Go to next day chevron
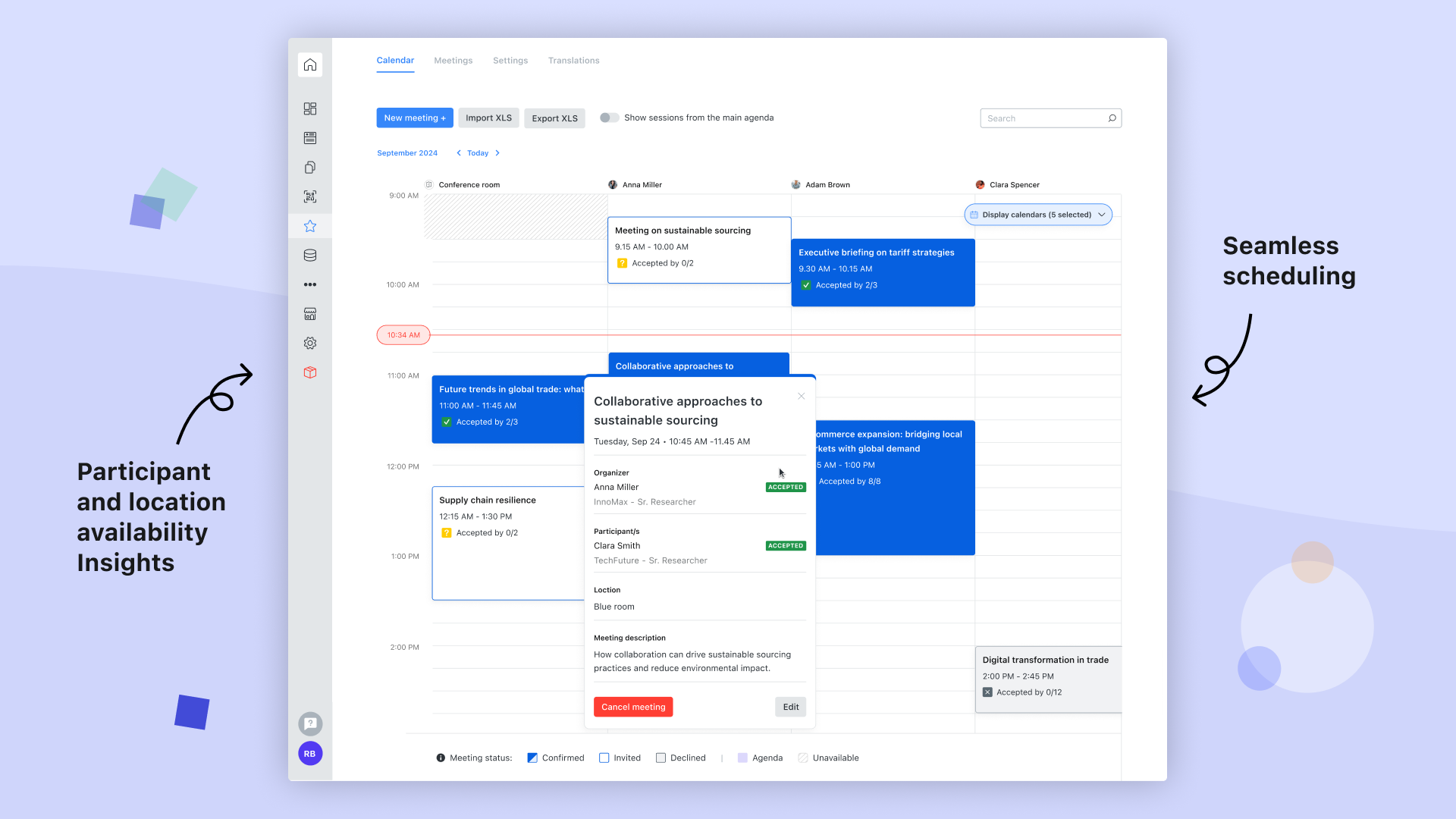 click(497, 153)
